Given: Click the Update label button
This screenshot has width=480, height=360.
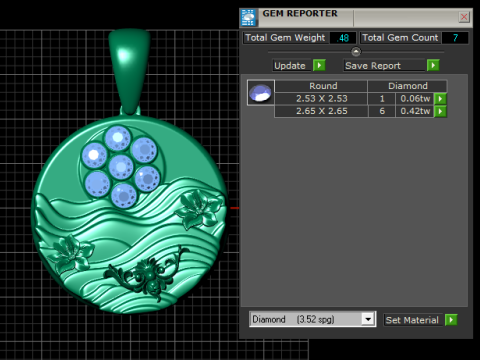Looking at the screenshot, I should [292, 66].
